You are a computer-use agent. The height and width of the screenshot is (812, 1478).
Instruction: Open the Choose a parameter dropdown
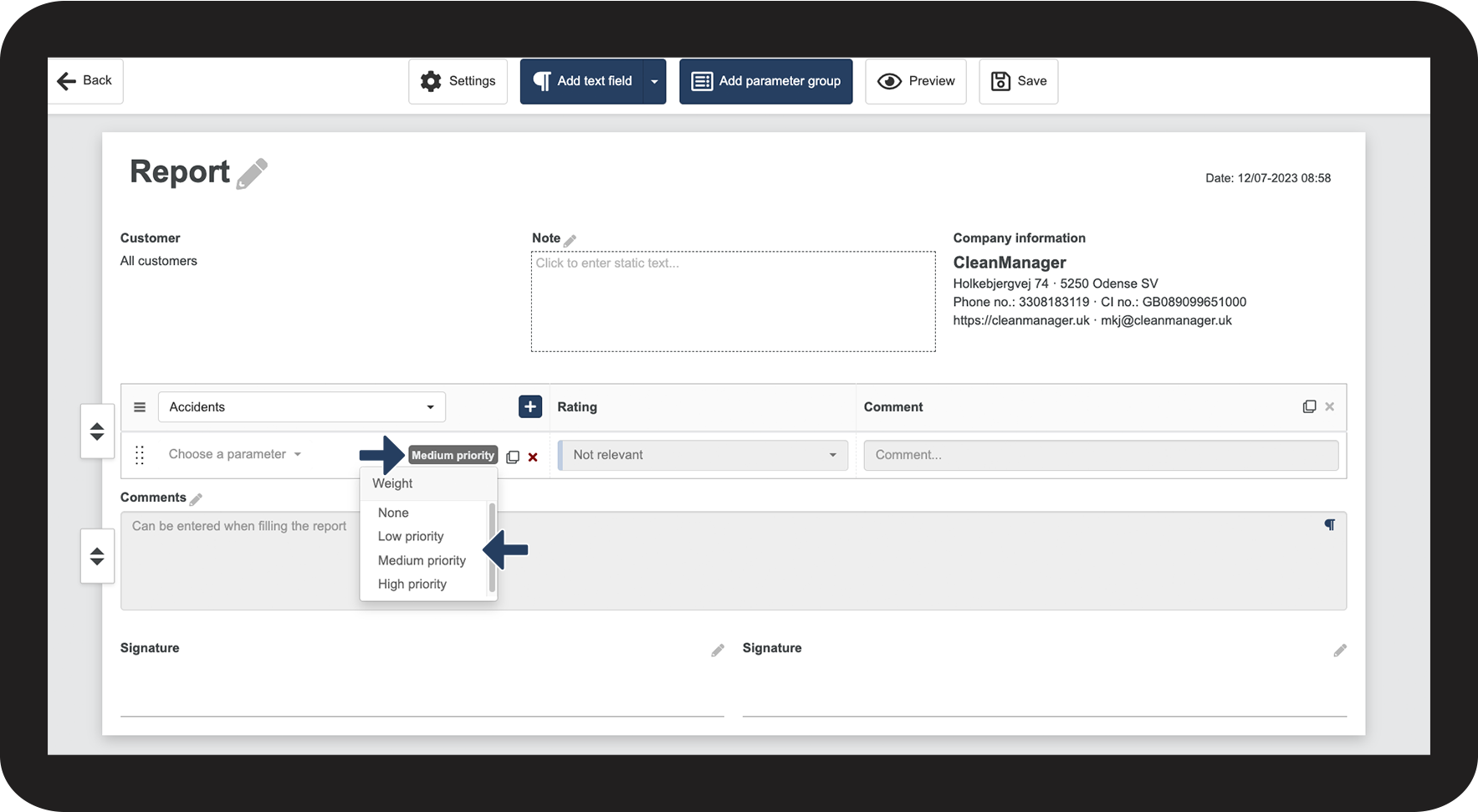tap(234, 454)
